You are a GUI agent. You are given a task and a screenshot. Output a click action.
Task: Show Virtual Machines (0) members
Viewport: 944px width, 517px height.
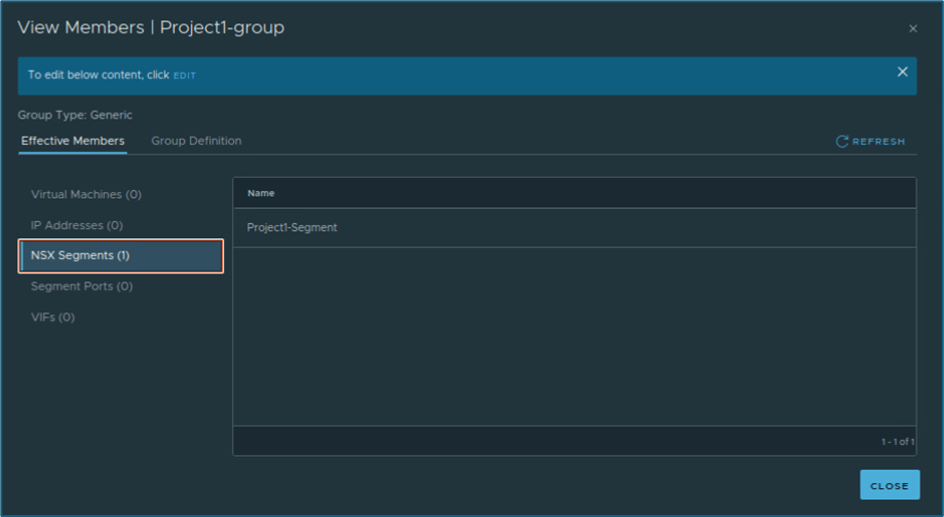pos(86,194)
